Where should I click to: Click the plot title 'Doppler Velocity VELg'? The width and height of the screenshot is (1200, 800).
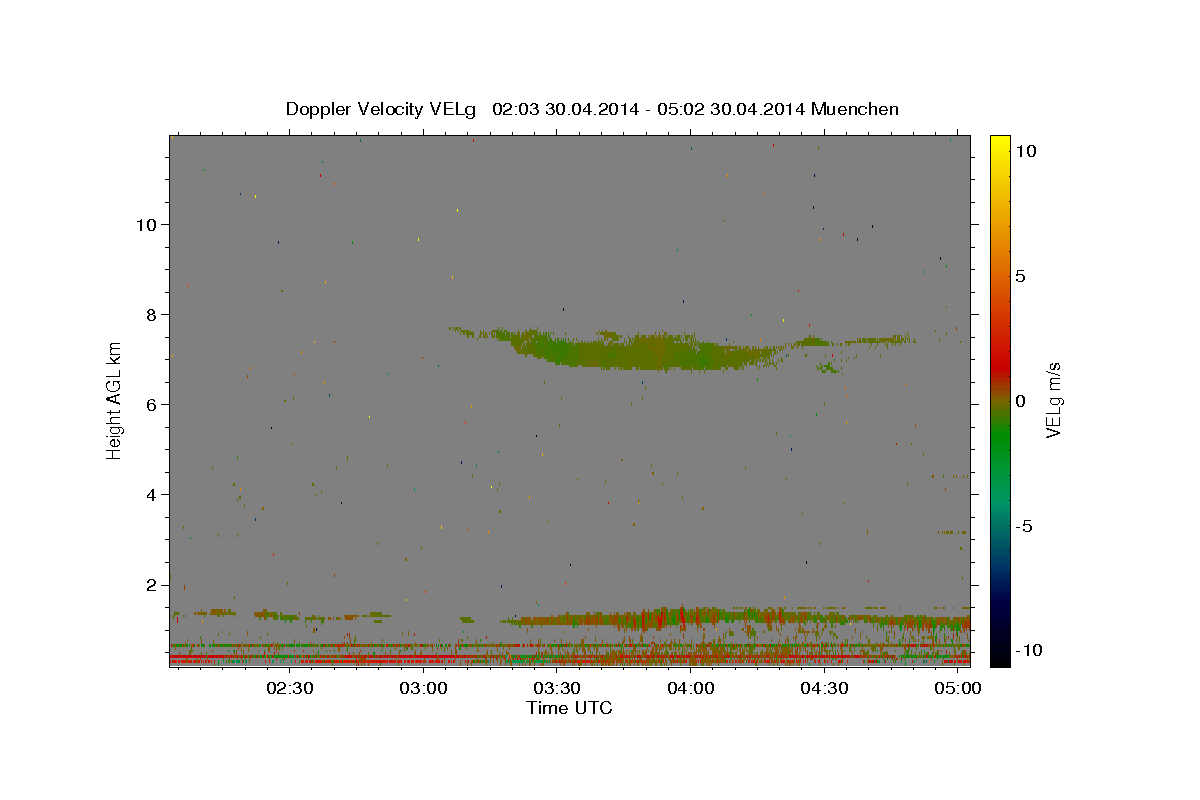point(381,109)
